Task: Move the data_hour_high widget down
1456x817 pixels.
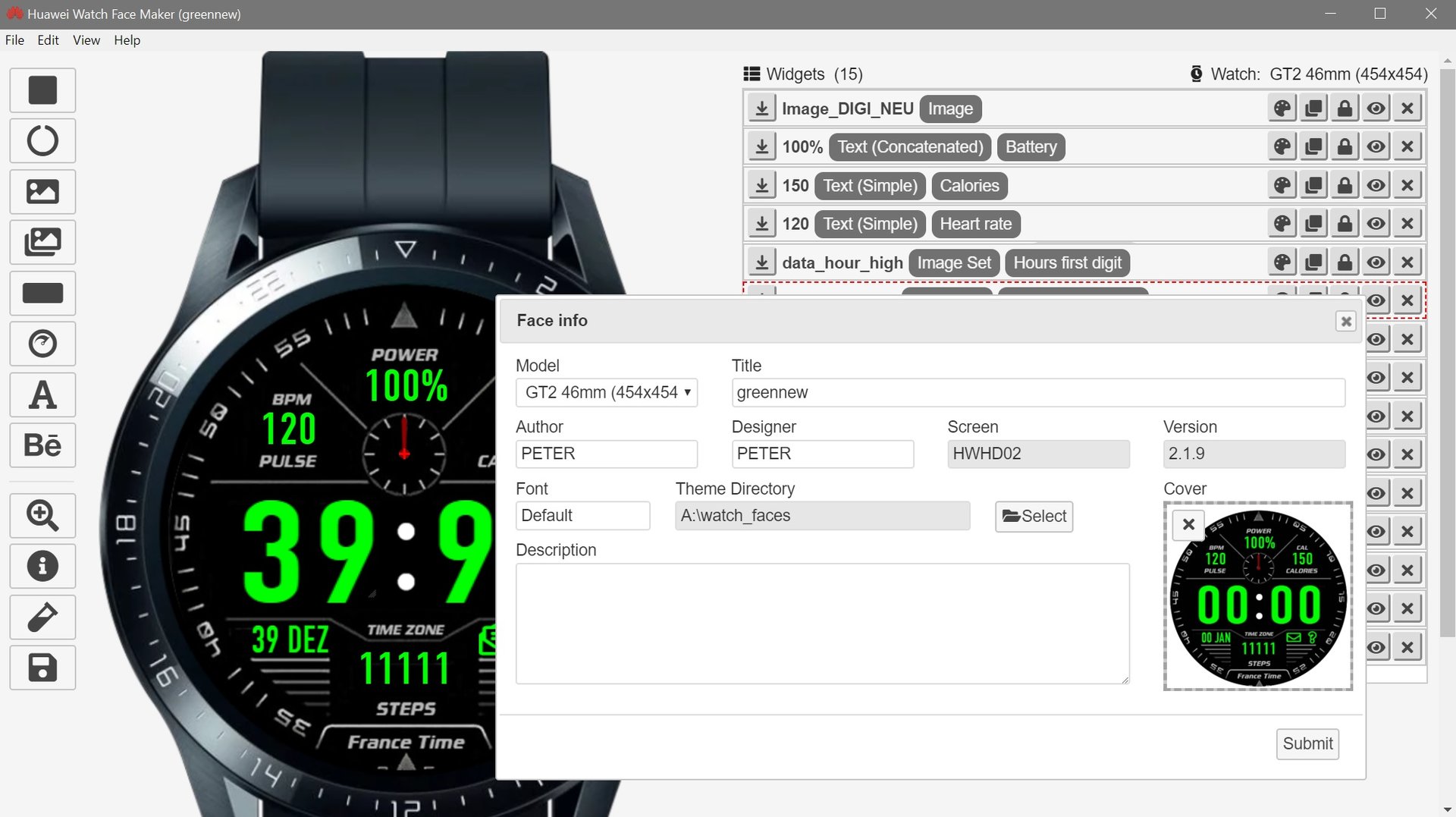Action: pos(761,262)
